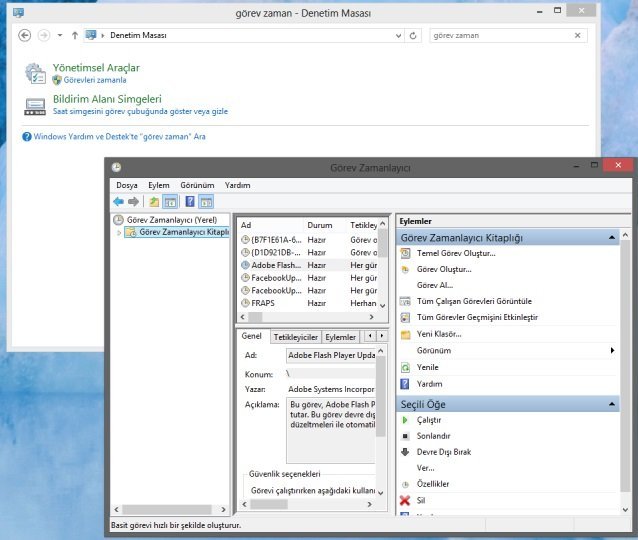Click the Yeni Klasör folder icon
The width and height of the screenshot is (638, 540).
pos(405,334)
